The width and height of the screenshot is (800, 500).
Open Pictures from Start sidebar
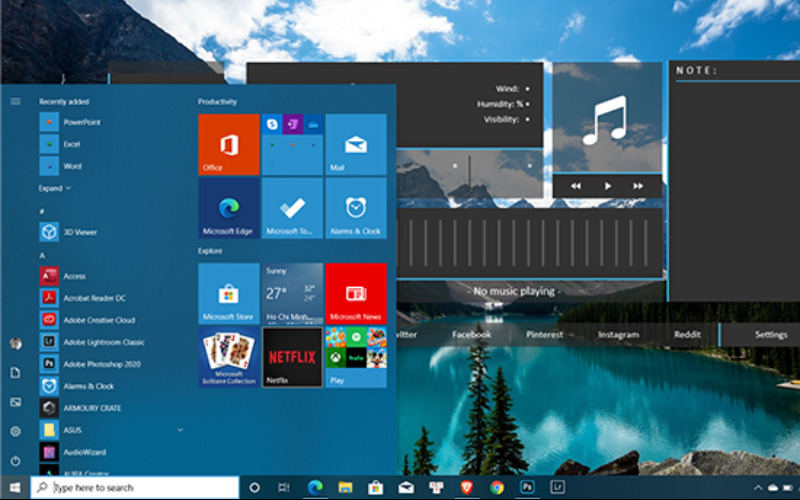[15, 402]
